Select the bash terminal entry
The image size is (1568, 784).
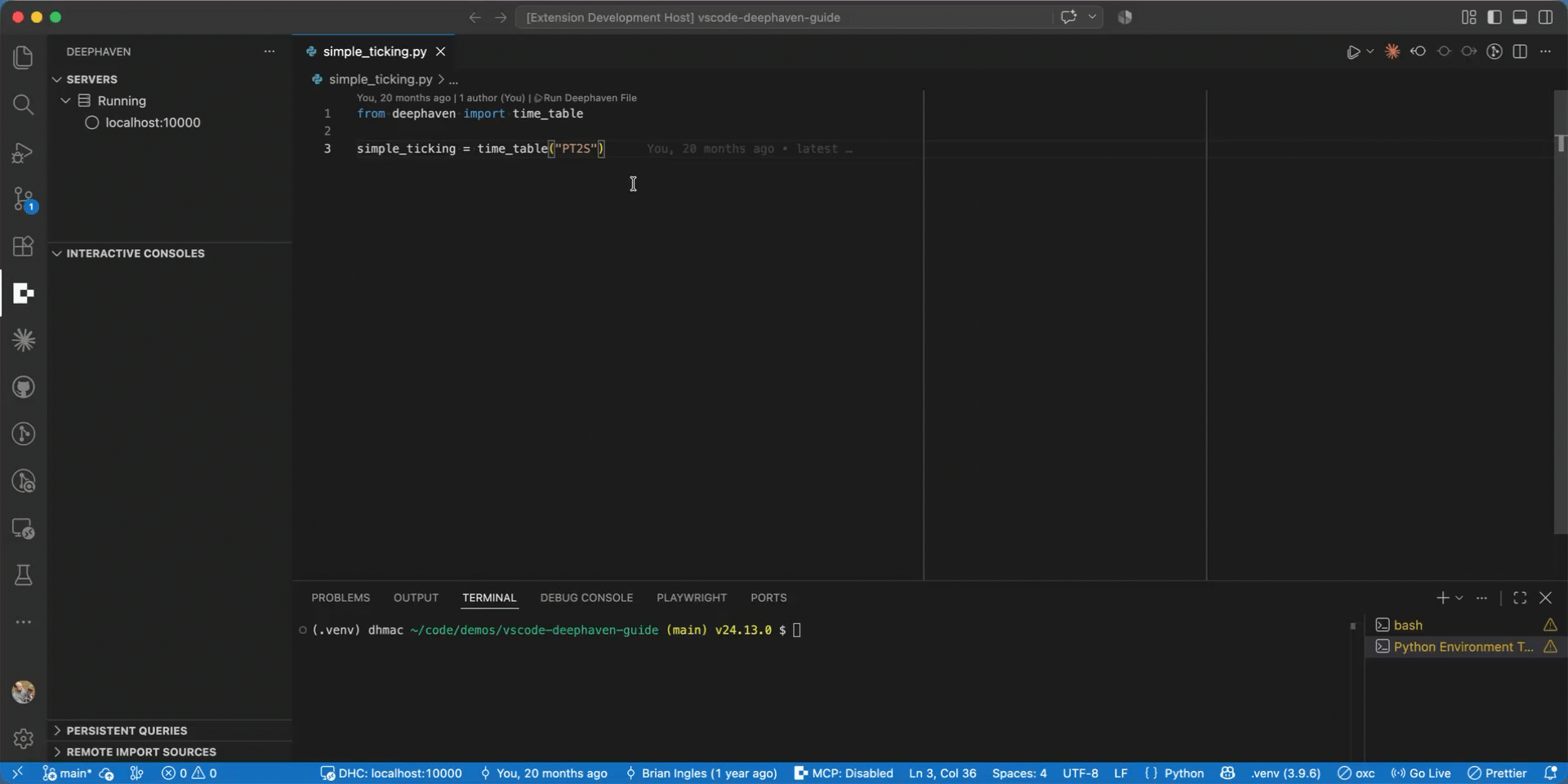coord(1466,625)
